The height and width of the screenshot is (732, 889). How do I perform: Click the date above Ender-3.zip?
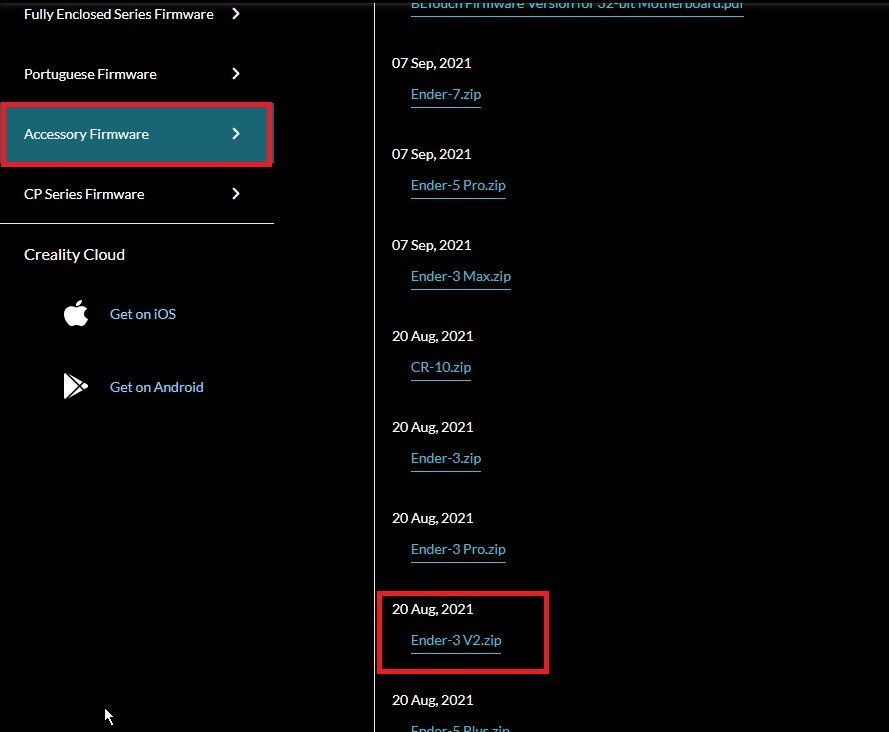click(x=433, y=427)
